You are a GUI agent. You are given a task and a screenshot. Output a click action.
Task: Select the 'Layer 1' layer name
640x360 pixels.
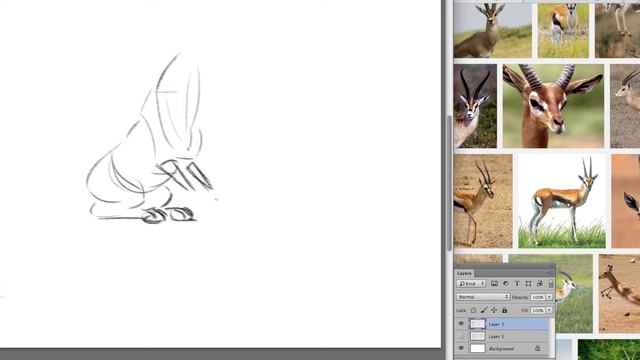pyautogui.click(x=496, y=336)
